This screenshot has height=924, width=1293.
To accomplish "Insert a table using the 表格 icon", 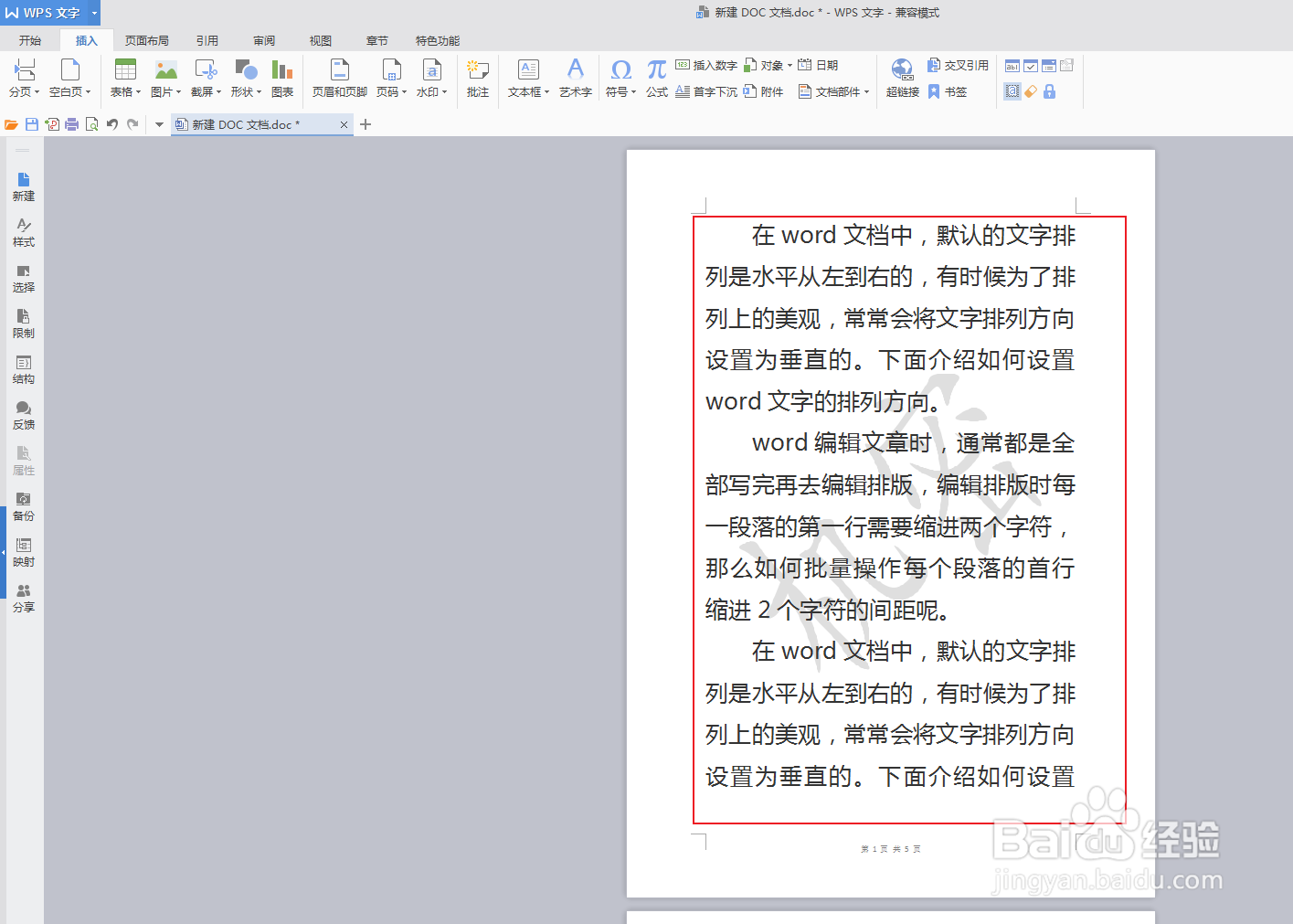I will pos(125,78).
